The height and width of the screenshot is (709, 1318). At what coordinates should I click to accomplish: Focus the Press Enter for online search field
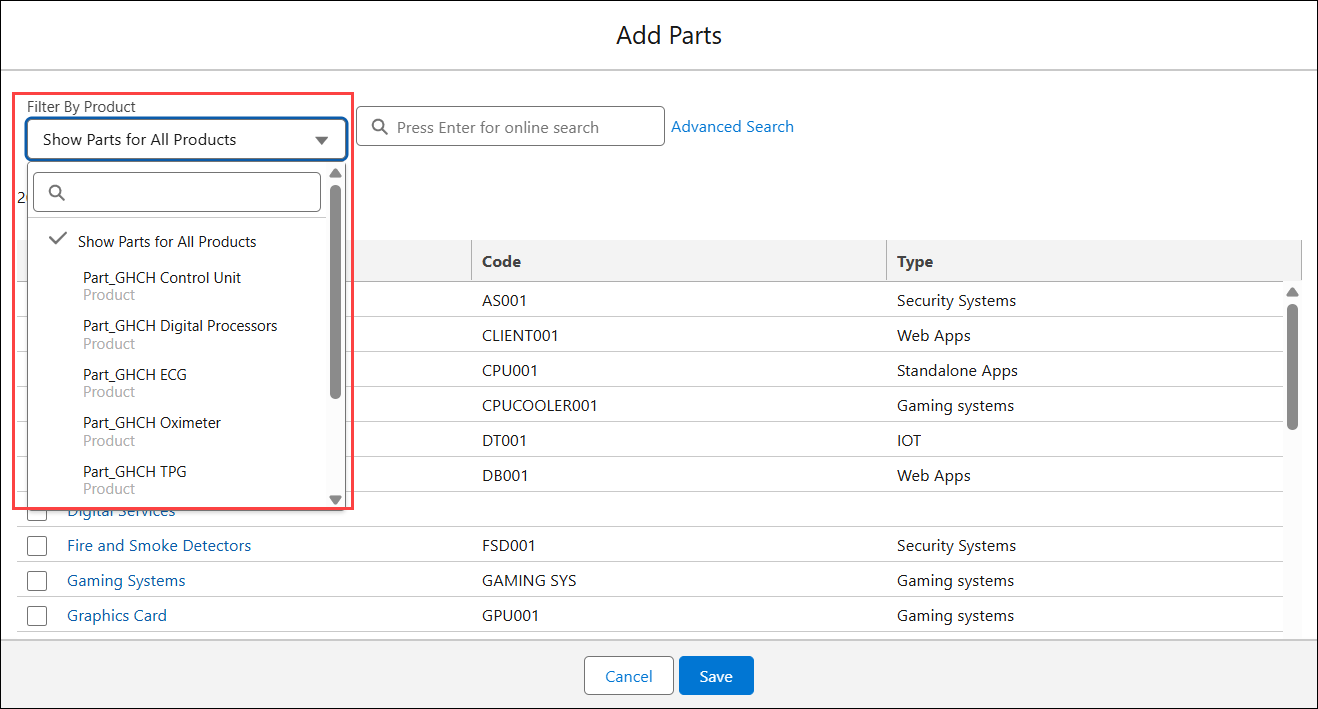(x=510, y=126)
